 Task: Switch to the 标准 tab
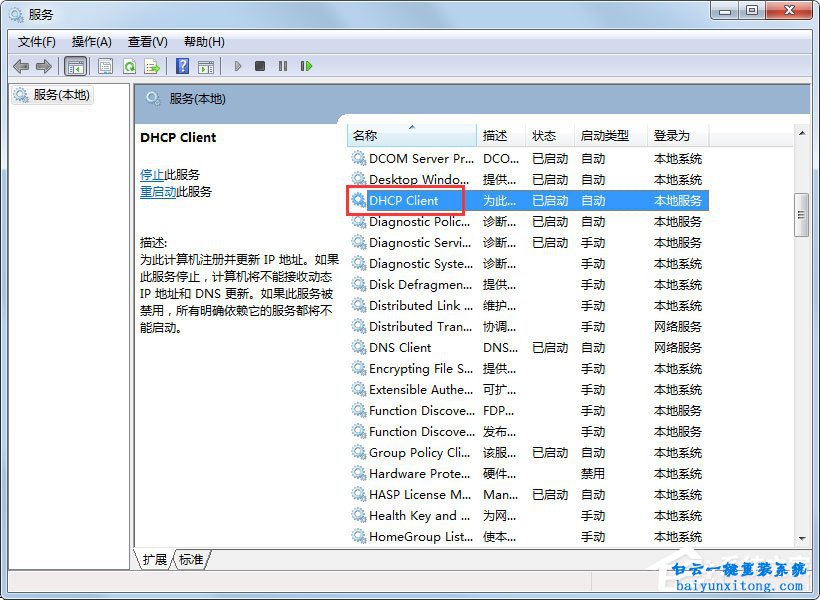click(189, 560)
